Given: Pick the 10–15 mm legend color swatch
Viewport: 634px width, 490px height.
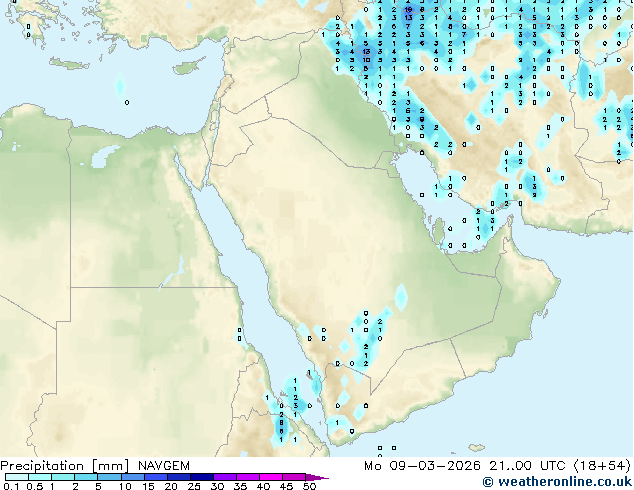Looking at the screenshot, I should [133, 477].
